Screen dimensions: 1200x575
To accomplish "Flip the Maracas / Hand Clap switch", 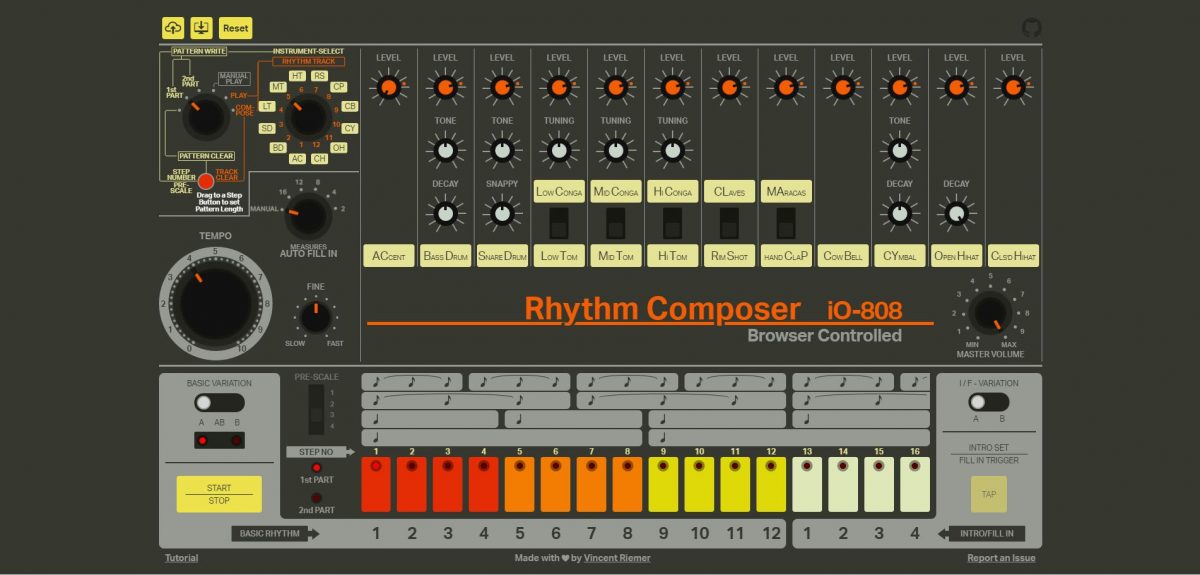I will (x=786, y=222).
